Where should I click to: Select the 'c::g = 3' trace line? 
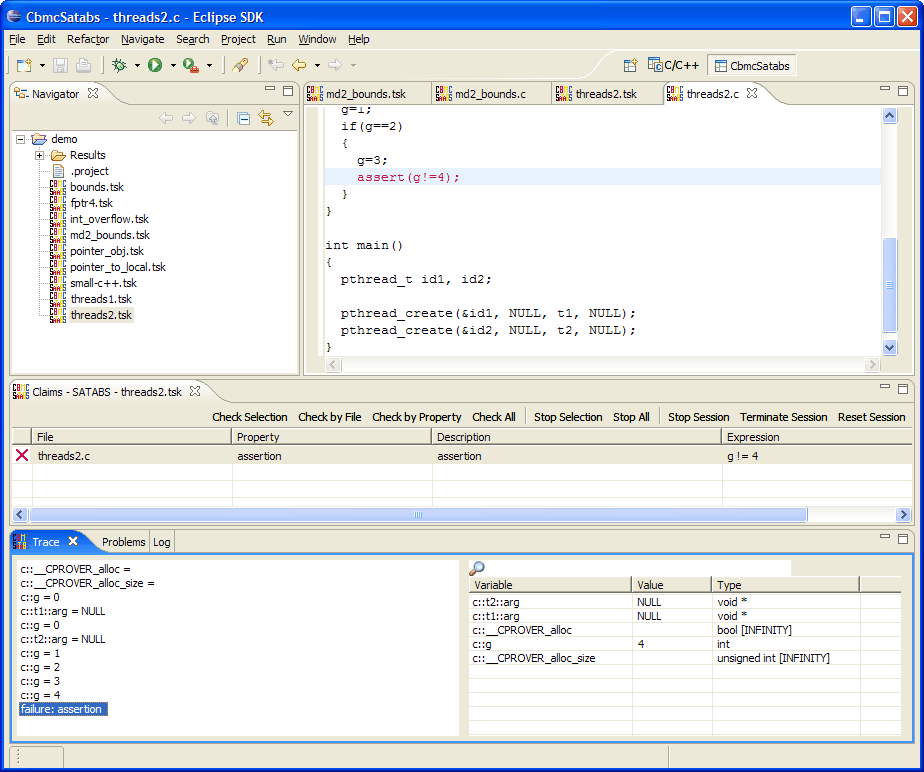pyautogui.click(x=40, y=681)
